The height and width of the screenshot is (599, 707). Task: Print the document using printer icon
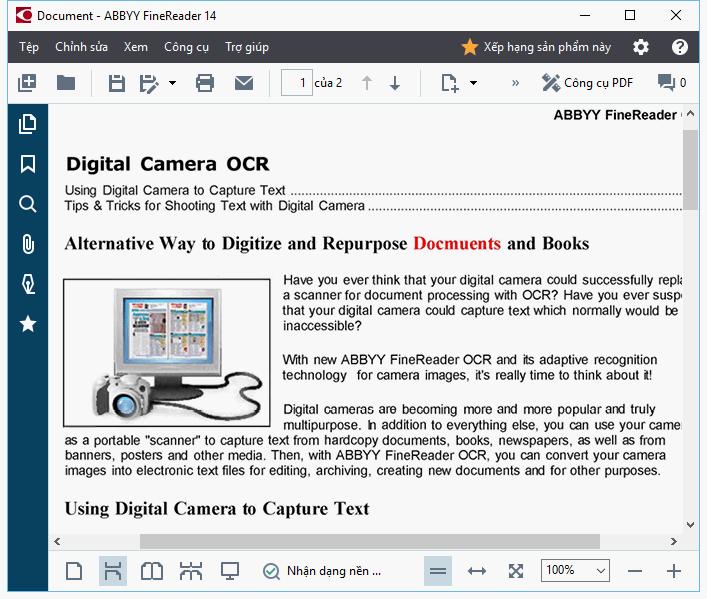point(205,83)
